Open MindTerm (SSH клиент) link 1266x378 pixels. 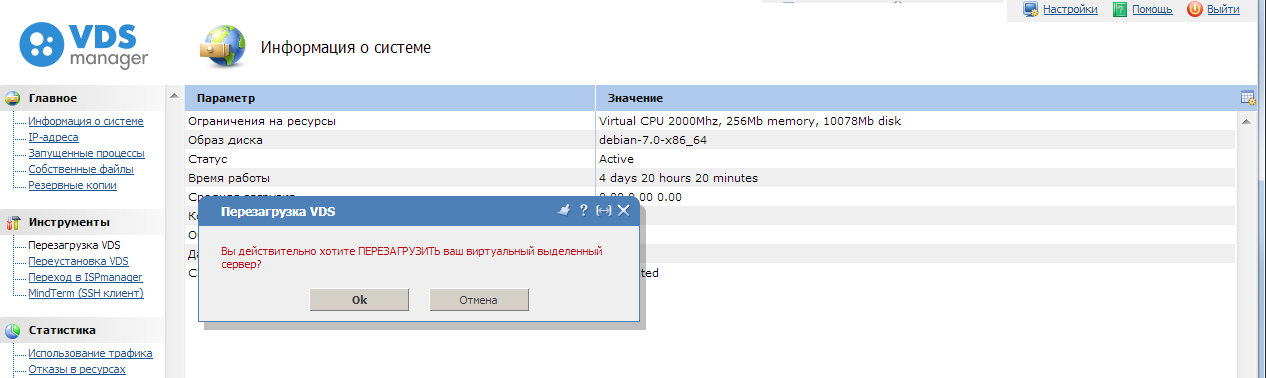pyautogui.click(x=86, y=293)
